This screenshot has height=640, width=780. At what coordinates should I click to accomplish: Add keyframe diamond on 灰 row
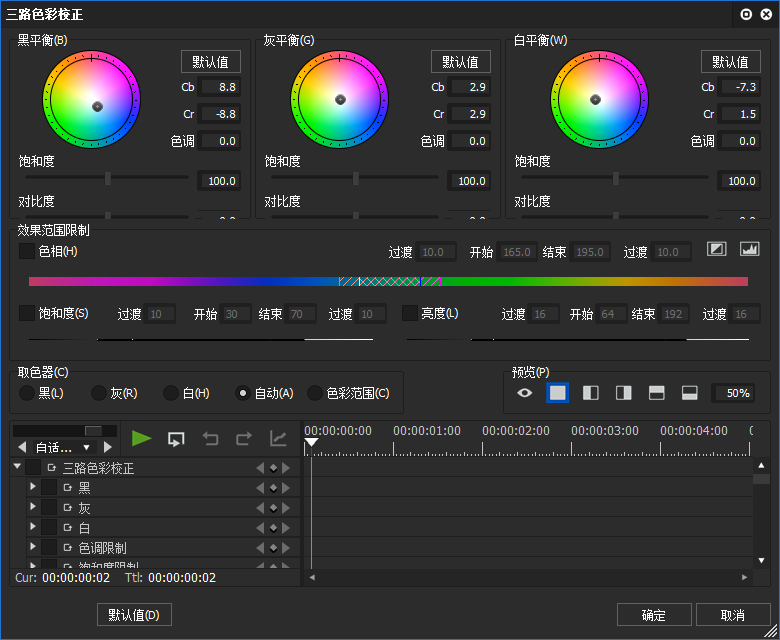point(273,508)
